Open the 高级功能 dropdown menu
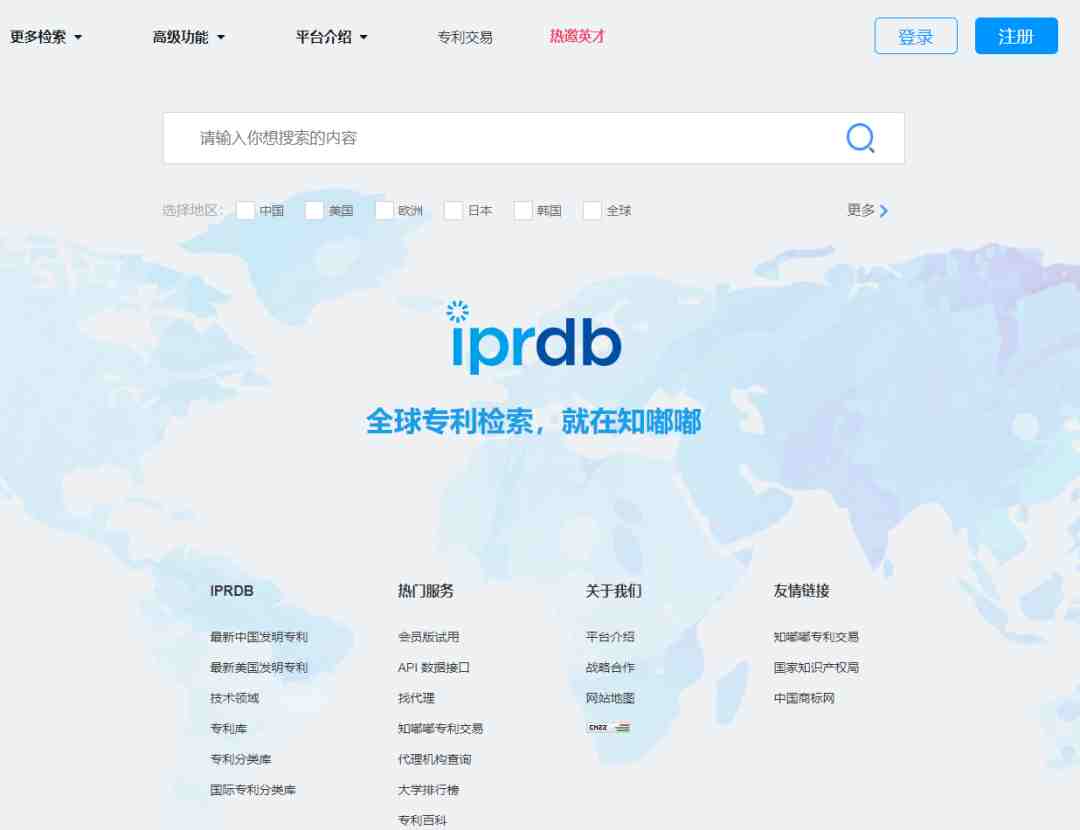Screen dimensions: 1080x830 189,37
